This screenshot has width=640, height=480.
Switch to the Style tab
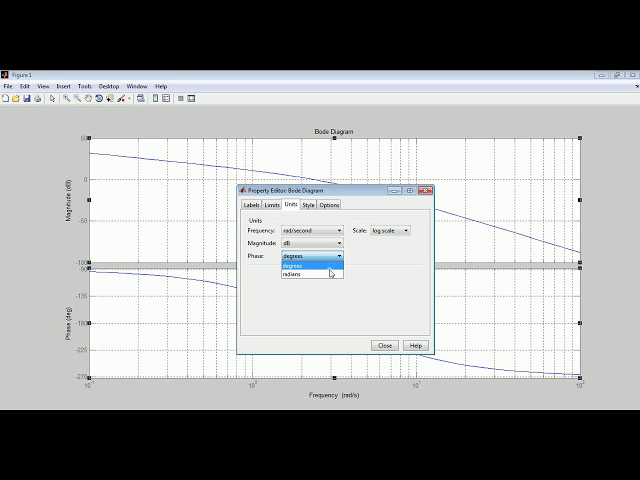coord(308,205)
